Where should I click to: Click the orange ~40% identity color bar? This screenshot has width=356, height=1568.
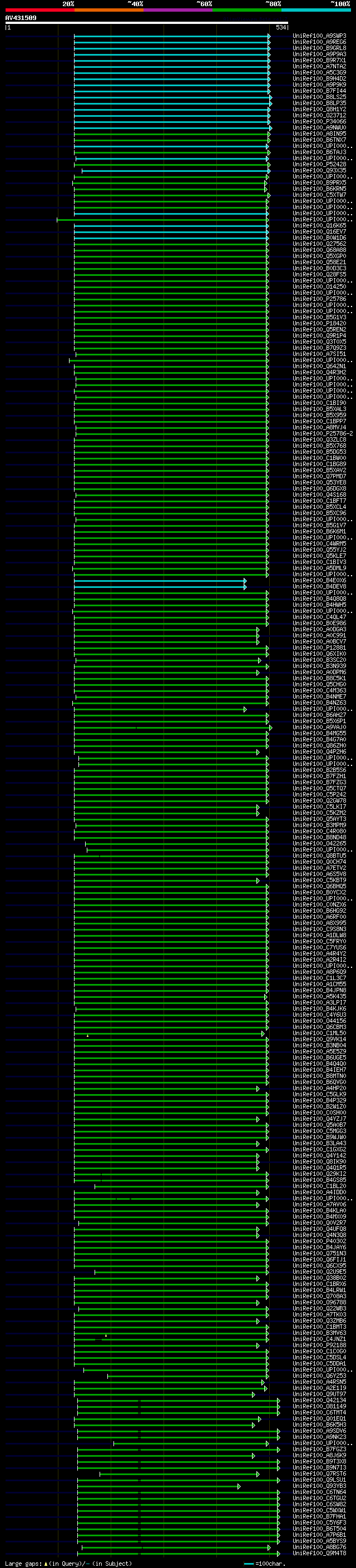point(109,10)
